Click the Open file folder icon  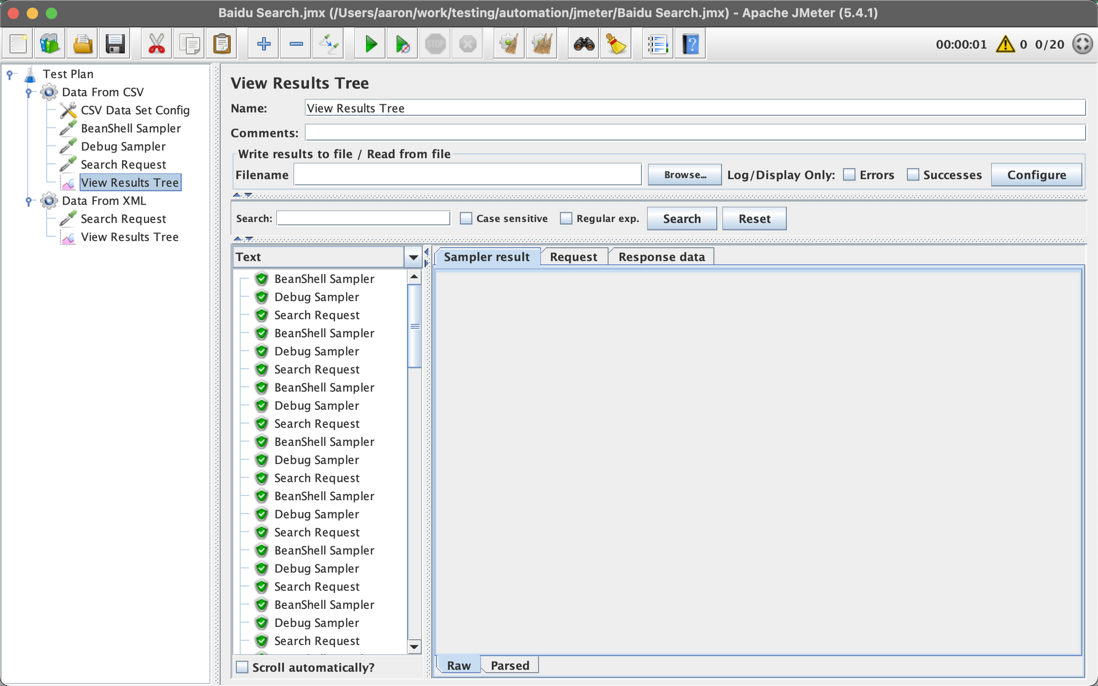click(83, 44)
